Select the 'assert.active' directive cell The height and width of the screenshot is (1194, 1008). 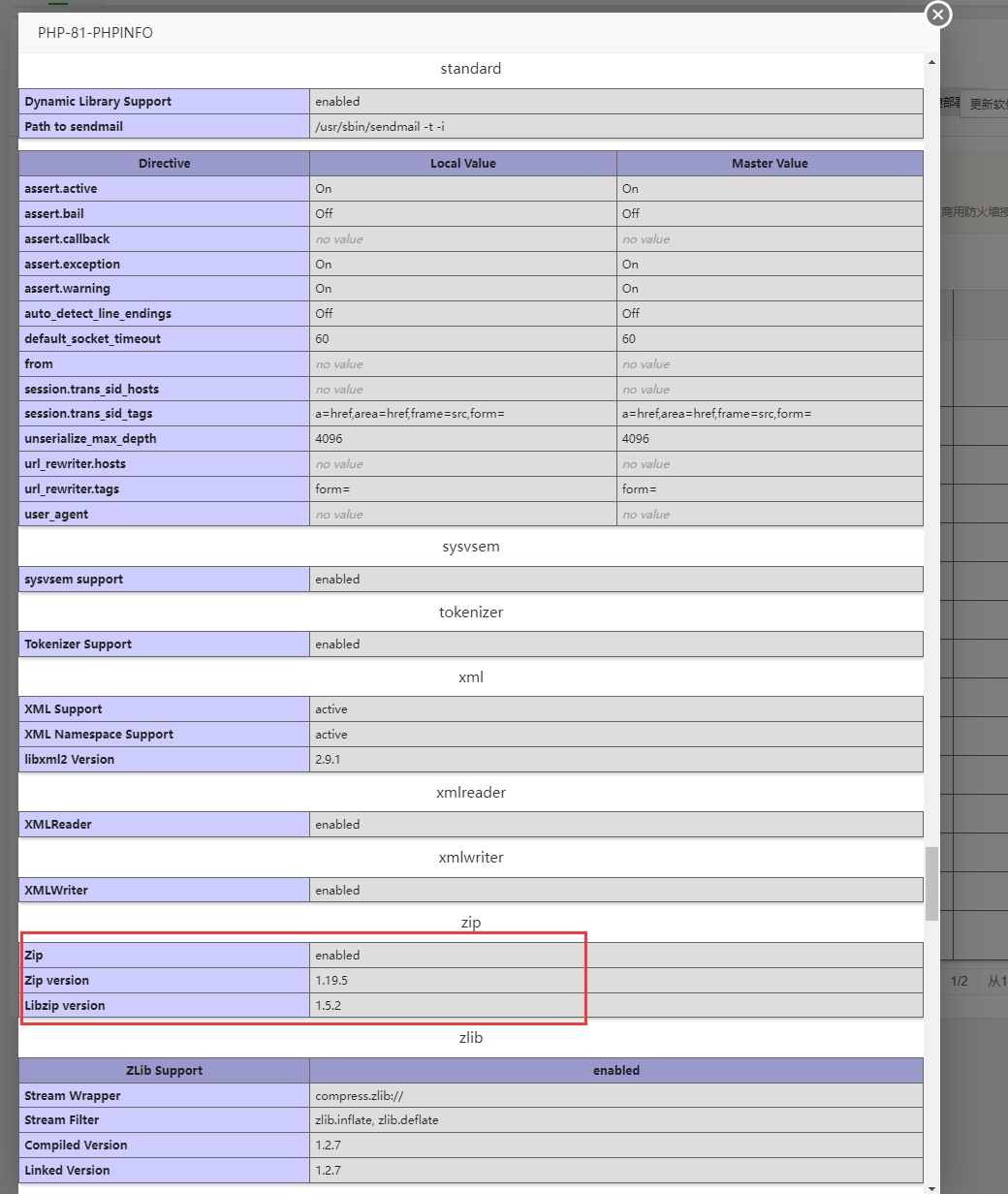click(164, 189)
